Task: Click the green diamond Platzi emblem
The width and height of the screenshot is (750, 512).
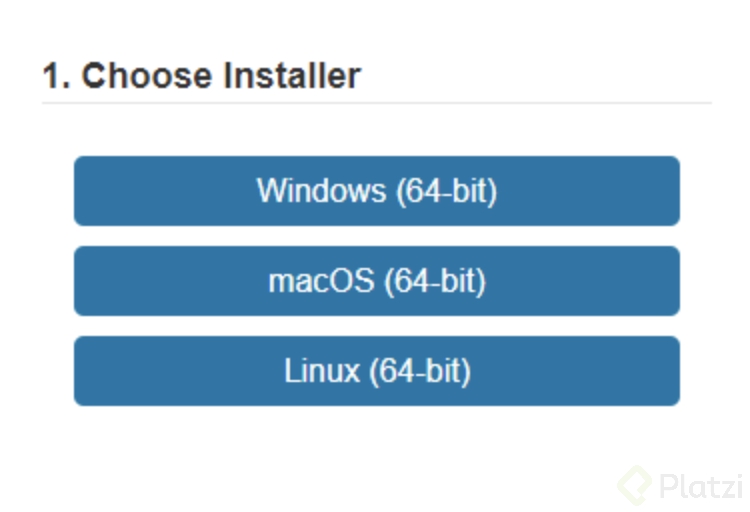Action: 634,485
